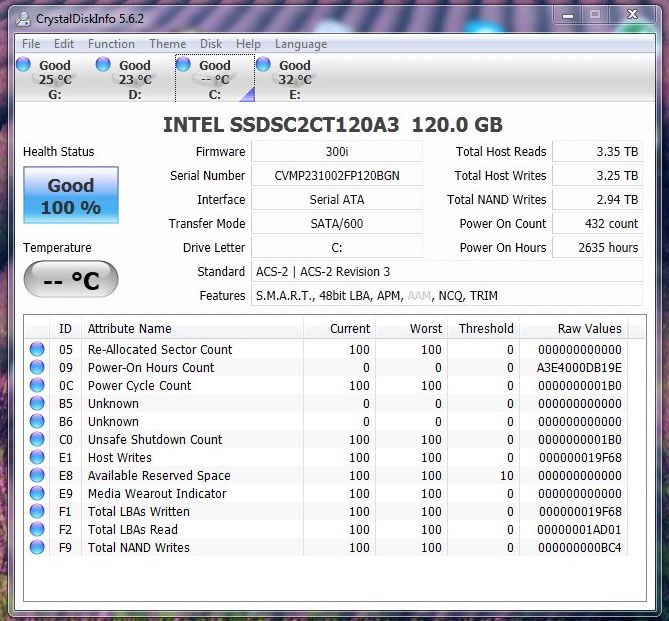The image size is (669, 621).
Task: Click the Standard field ACS-2 Revision 3
Action: pos(447,271)
